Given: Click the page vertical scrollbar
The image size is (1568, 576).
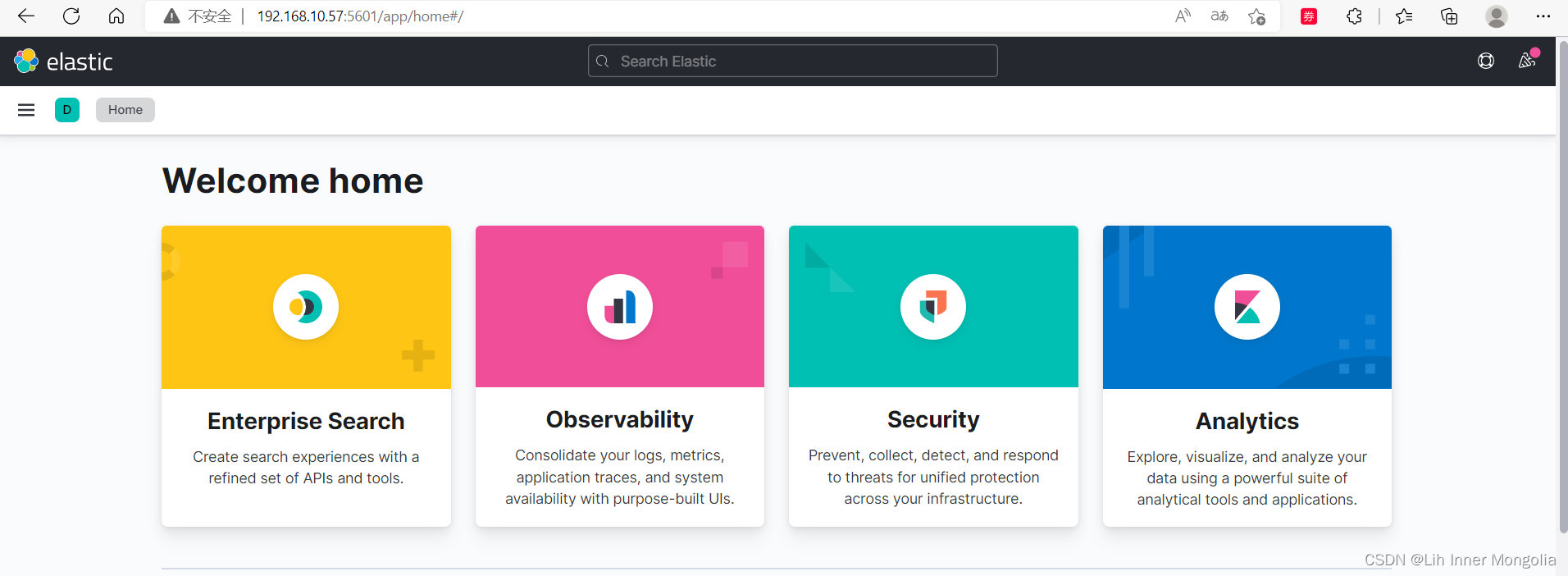Looking at the screenshot, I should 1562,287.
